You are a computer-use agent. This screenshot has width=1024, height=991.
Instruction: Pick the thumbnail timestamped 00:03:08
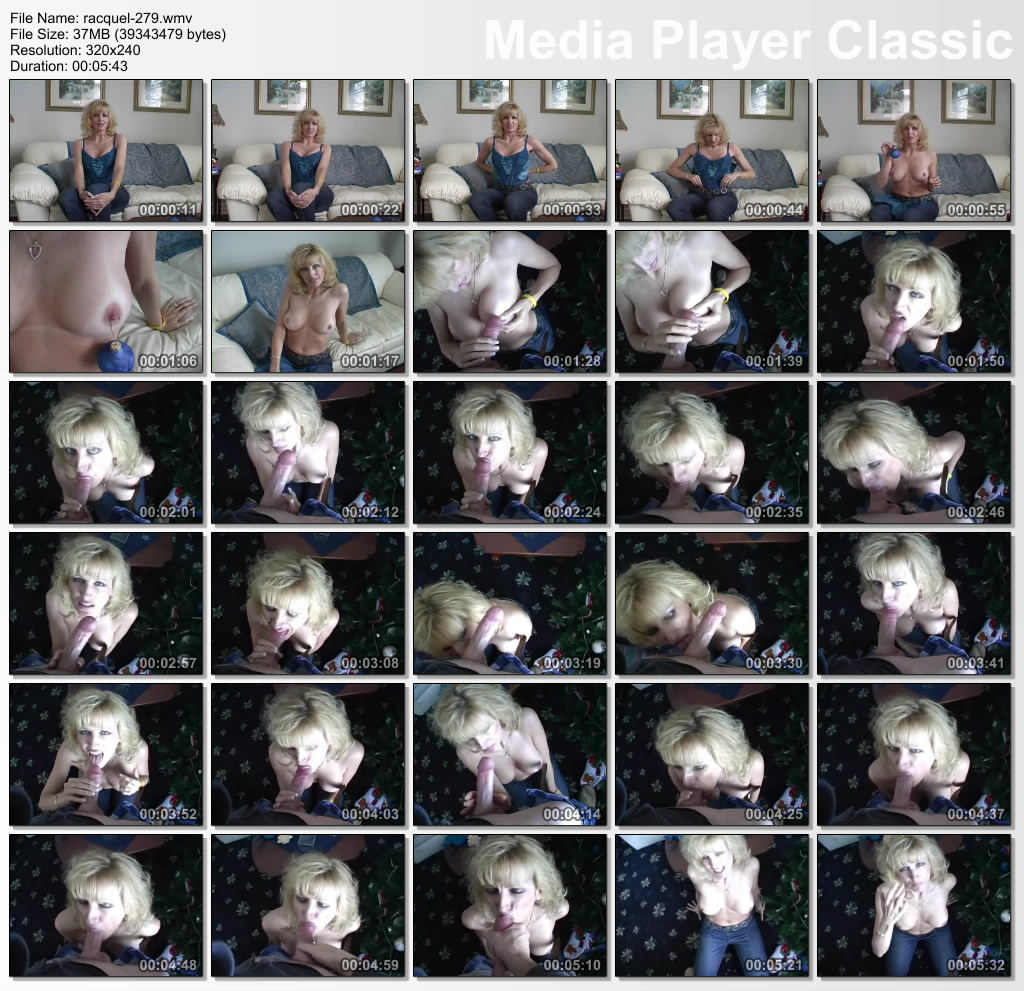[x=308, y=603]
